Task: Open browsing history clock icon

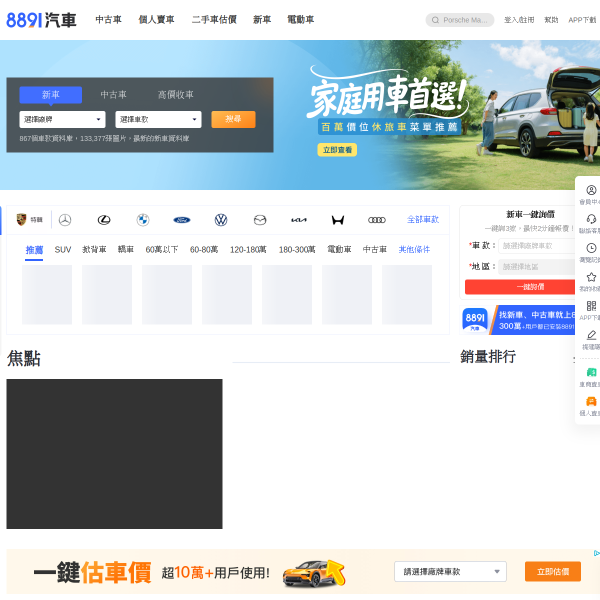Action: point(591,248)
